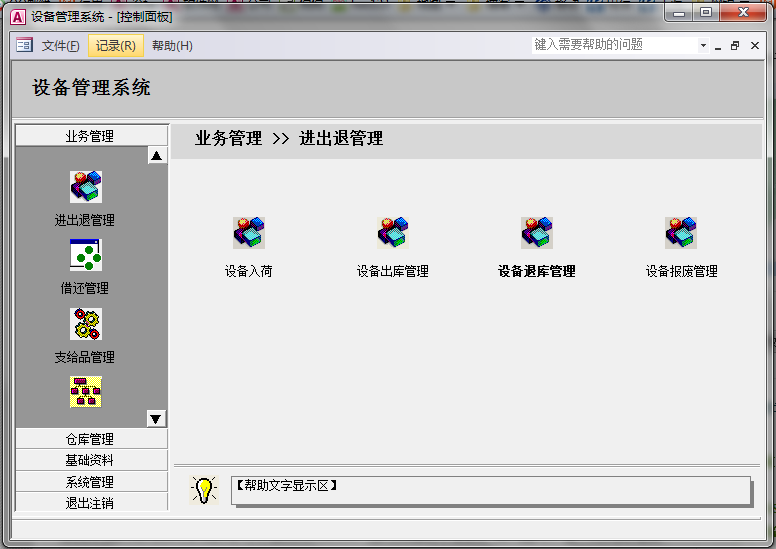Click the 设备出库管理 label
The image size is (776, 549).
[393, 271]
